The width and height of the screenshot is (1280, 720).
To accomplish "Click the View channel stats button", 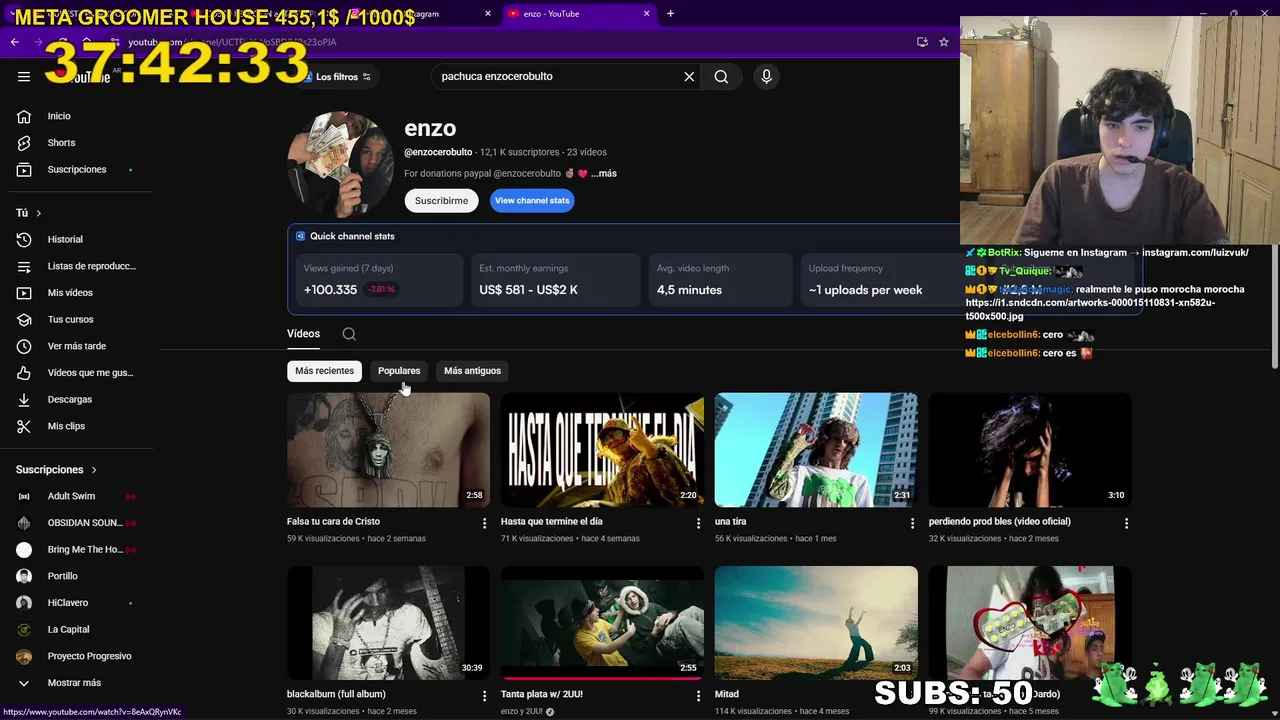I will (532, 200).
